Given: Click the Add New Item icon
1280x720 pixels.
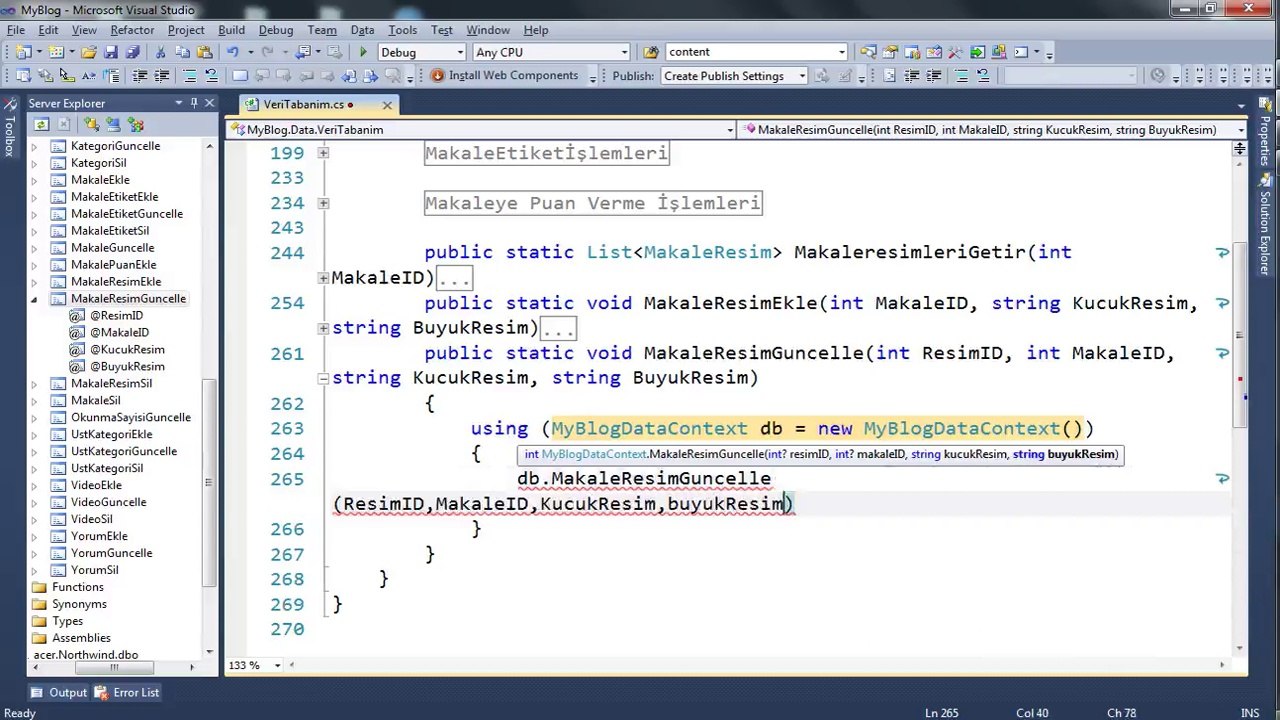Looking at the screenshot, I should pos(56,52).
